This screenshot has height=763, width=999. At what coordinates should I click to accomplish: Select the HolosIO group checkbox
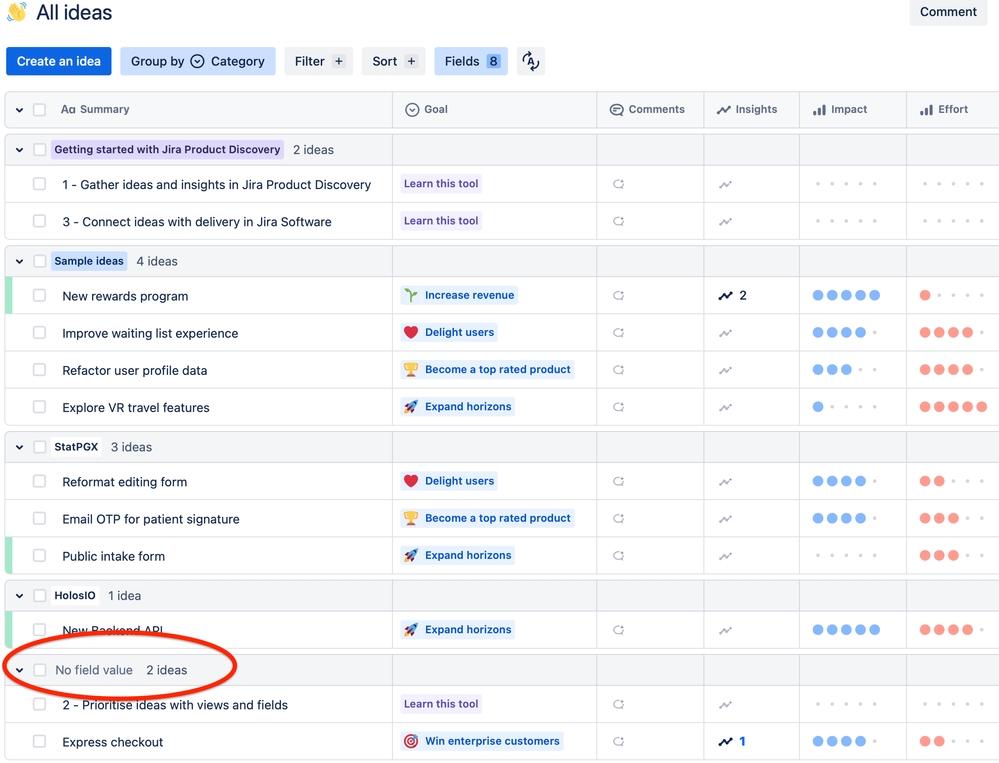tap(40, 595)
